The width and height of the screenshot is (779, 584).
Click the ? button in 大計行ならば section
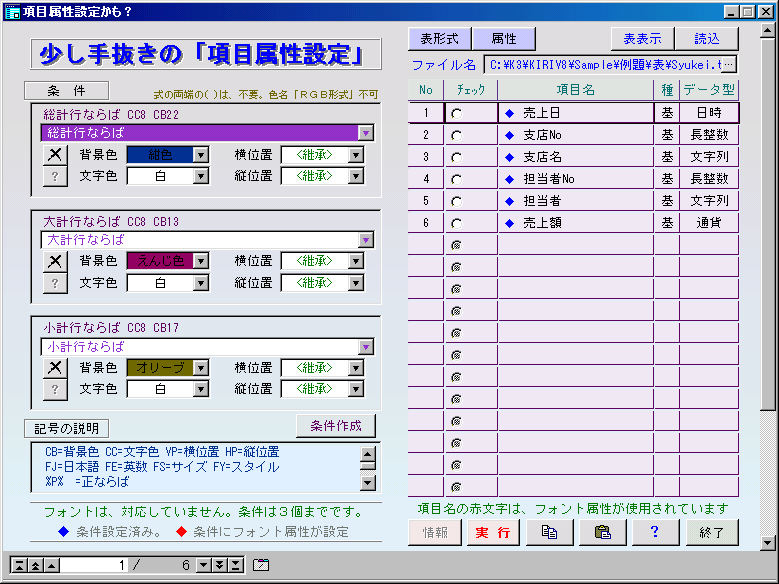pos(54,283)
